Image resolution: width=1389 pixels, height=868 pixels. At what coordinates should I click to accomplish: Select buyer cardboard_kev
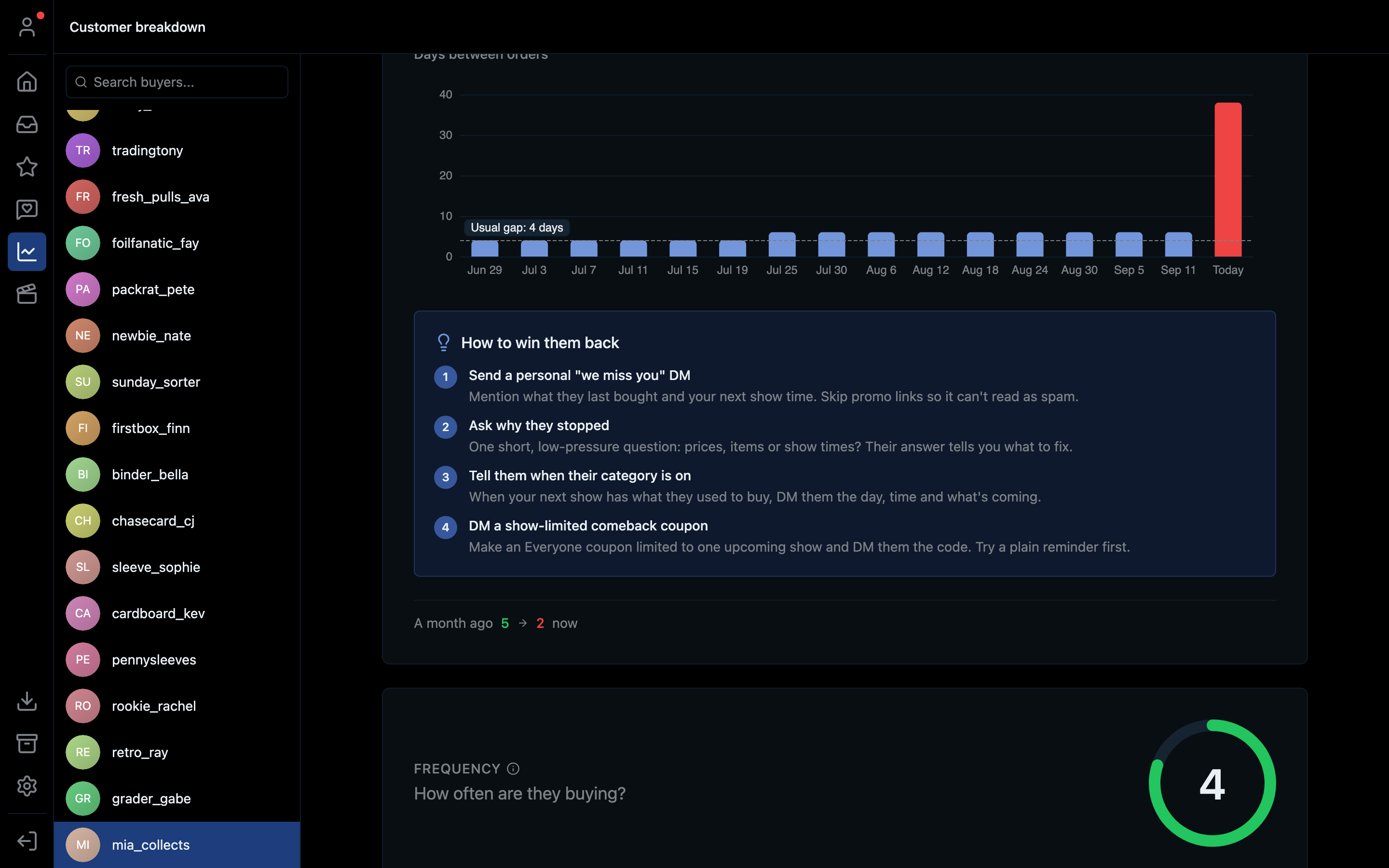click(x=177, y=614)
